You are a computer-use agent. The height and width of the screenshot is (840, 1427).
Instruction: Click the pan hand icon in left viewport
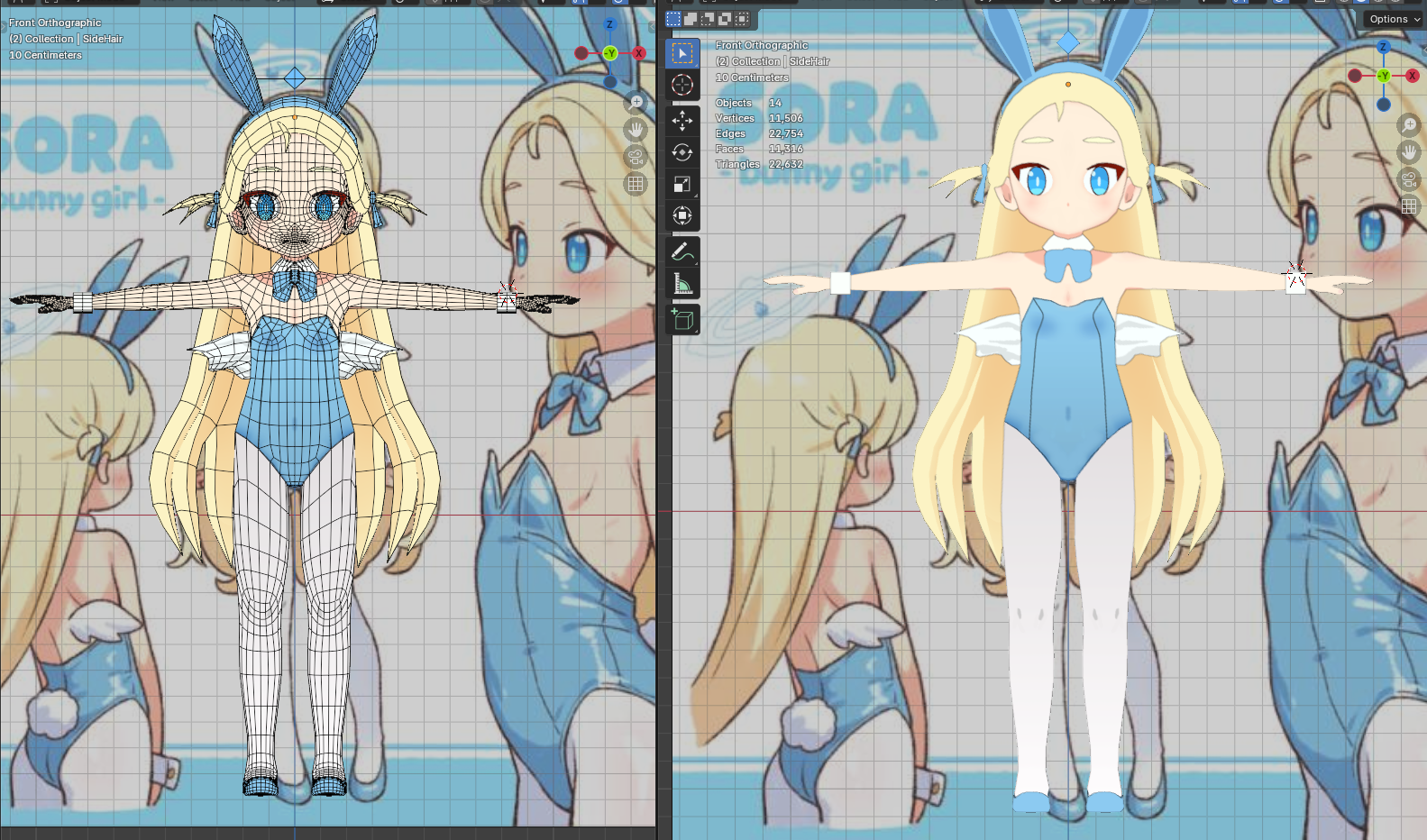[x=636, y=130]
